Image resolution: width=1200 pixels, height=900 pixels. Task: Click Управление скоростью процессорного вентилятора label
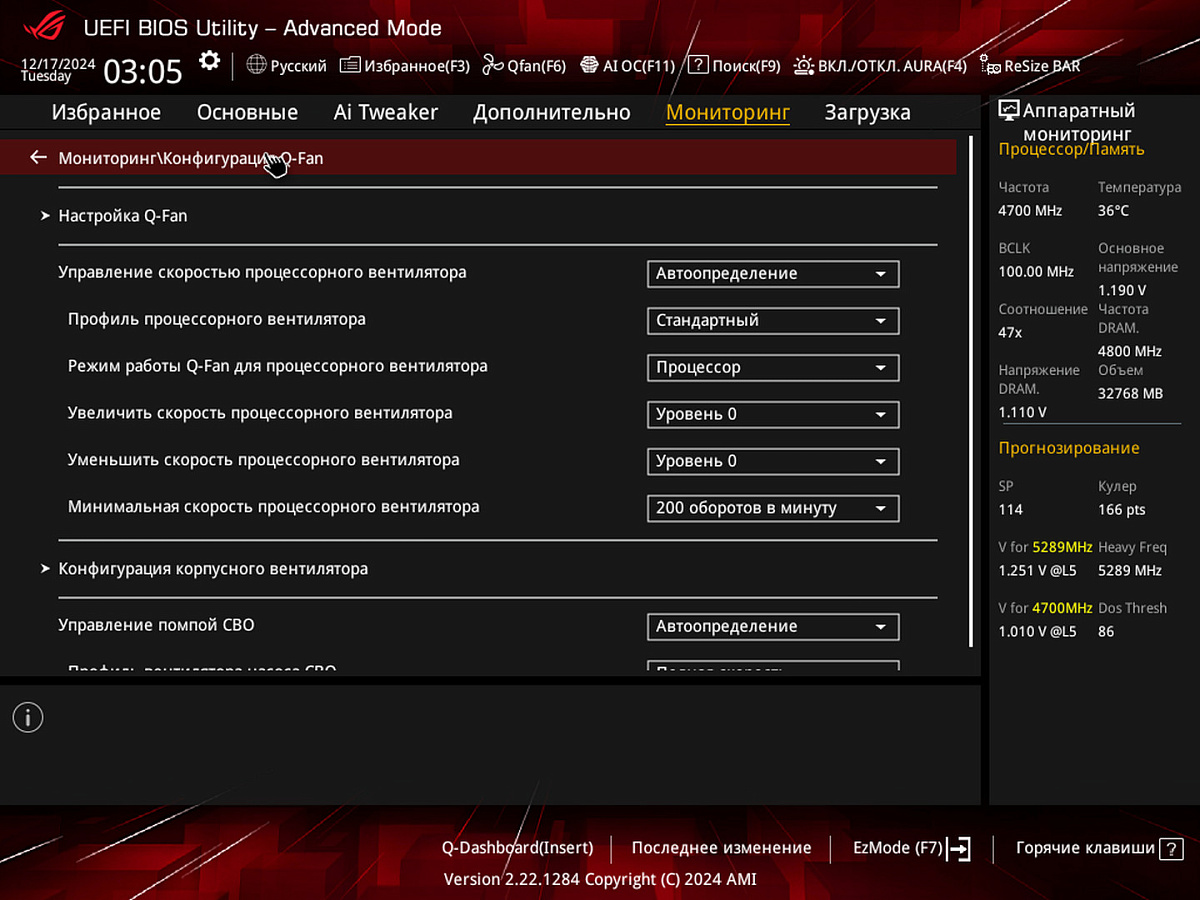coord(262,272)
